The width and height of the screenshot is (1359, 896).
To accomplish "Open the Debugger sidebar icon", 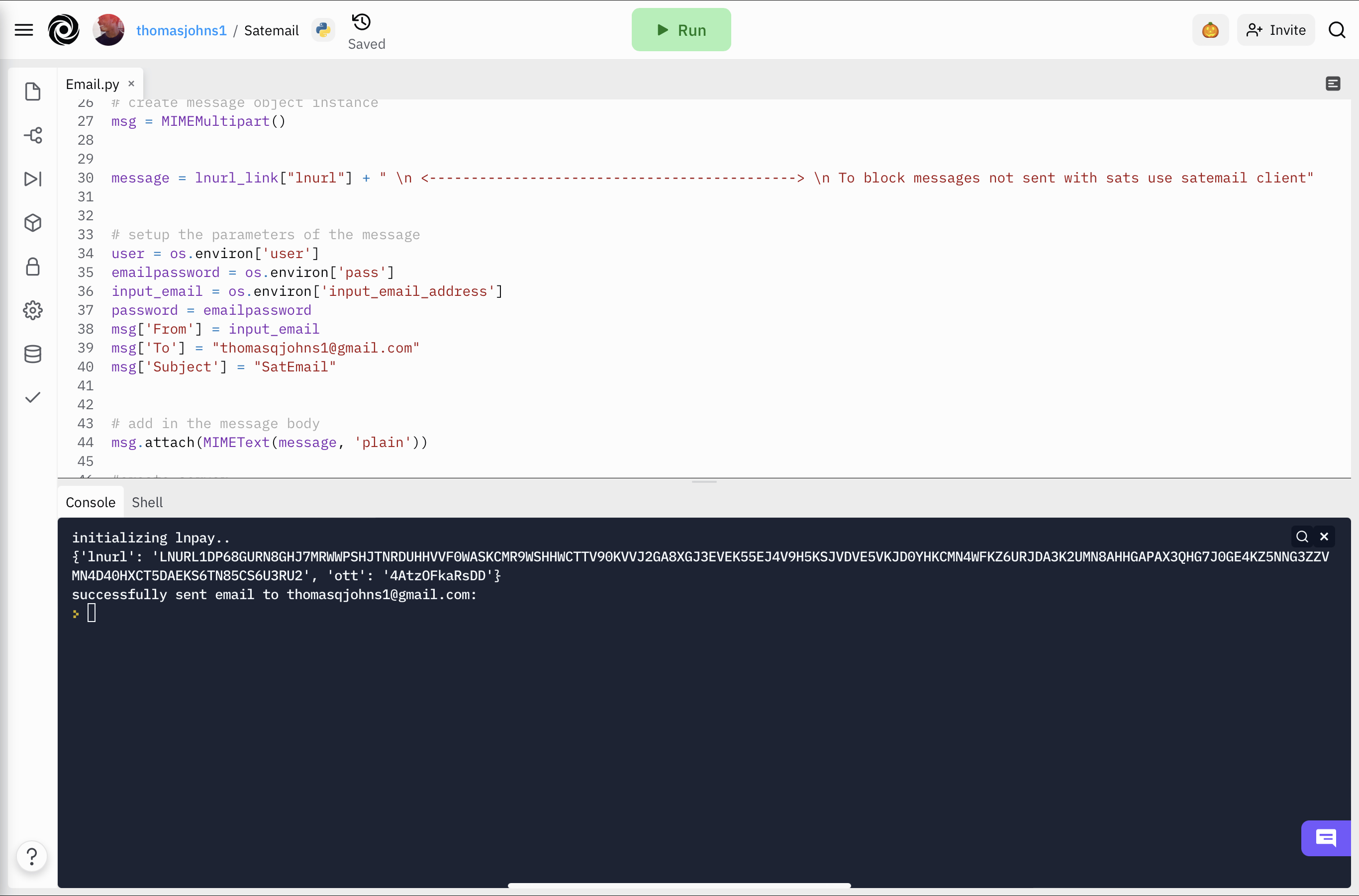I will click(33, 179).
